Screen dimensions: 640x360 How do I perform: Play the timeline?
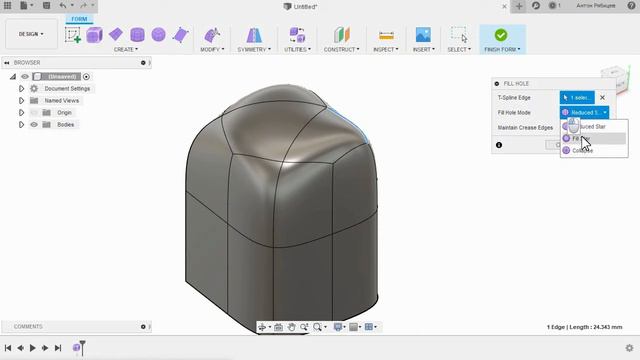tap(33, 348)
